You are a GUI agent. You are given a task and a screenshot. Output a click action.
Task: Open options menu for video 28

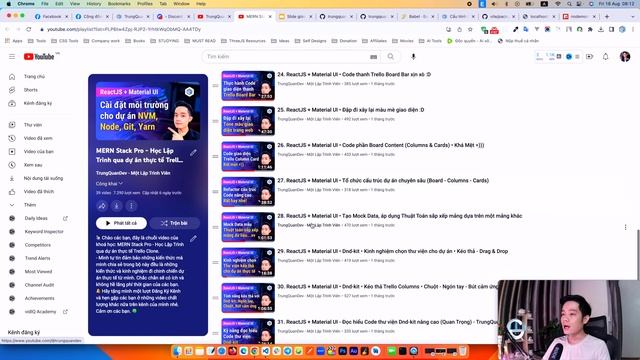click(x=625, y=227)
